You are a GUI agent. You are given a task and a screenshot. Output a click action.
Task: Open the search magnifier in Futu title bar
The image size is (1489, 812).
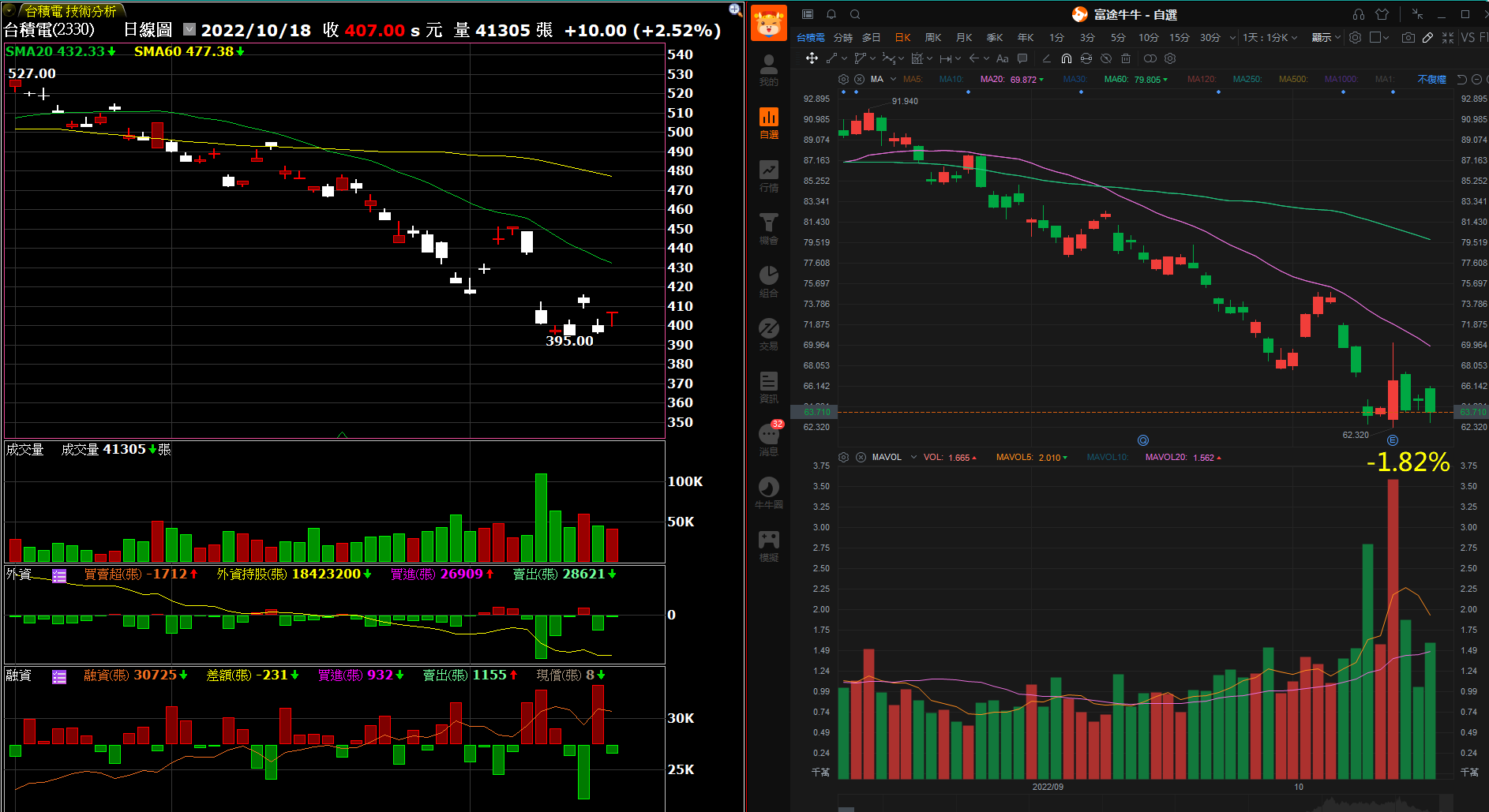tap(855, 14)
